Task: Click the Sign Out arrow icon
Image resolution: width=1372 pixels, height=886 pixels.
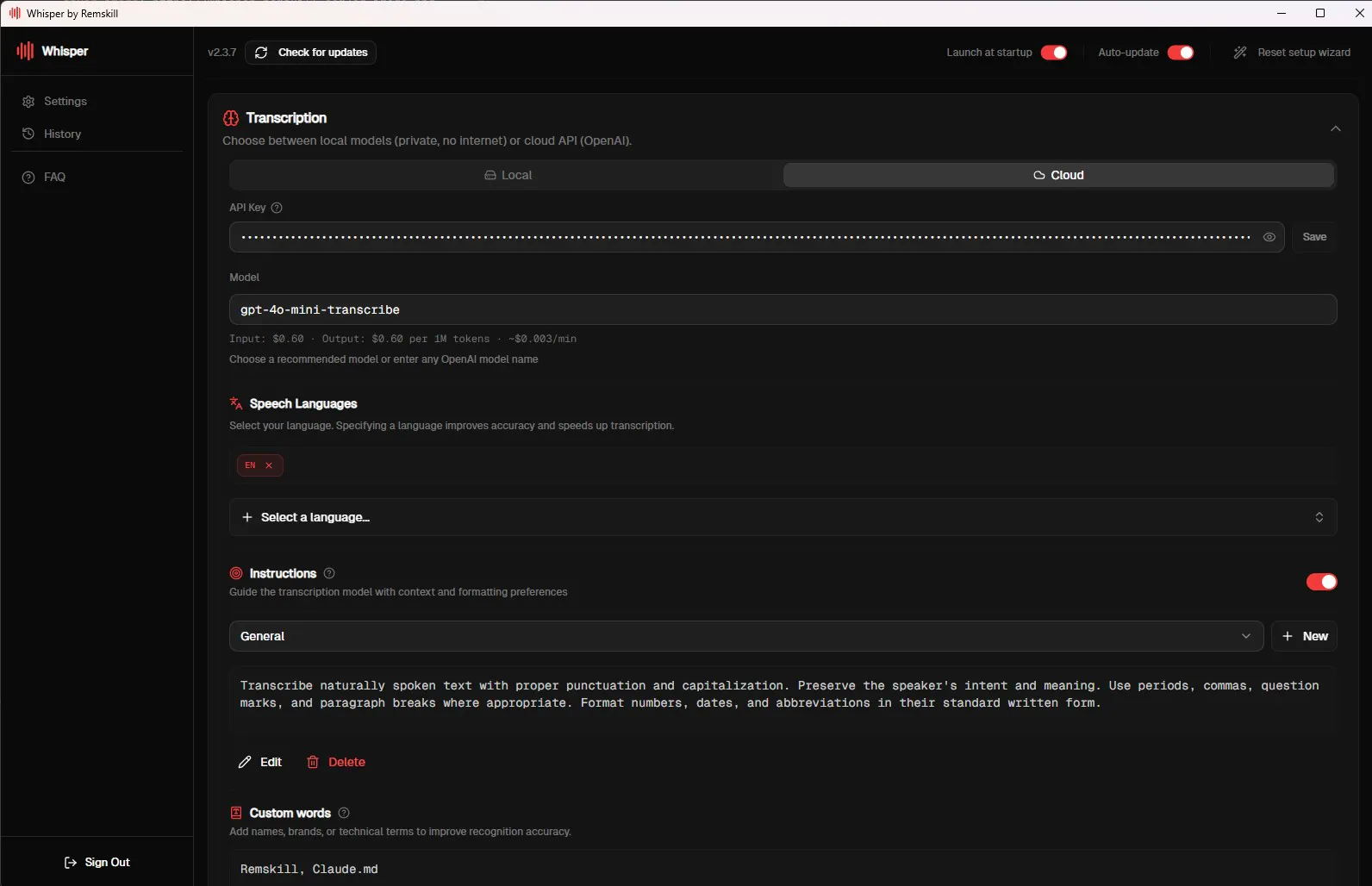Action: pos(71,863)
